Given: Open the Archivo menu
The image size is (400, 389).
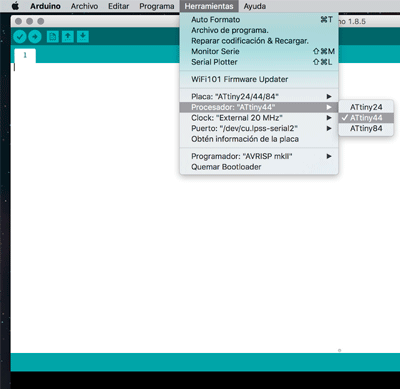Looking at the screenshot, I should [x=84, y=6].
